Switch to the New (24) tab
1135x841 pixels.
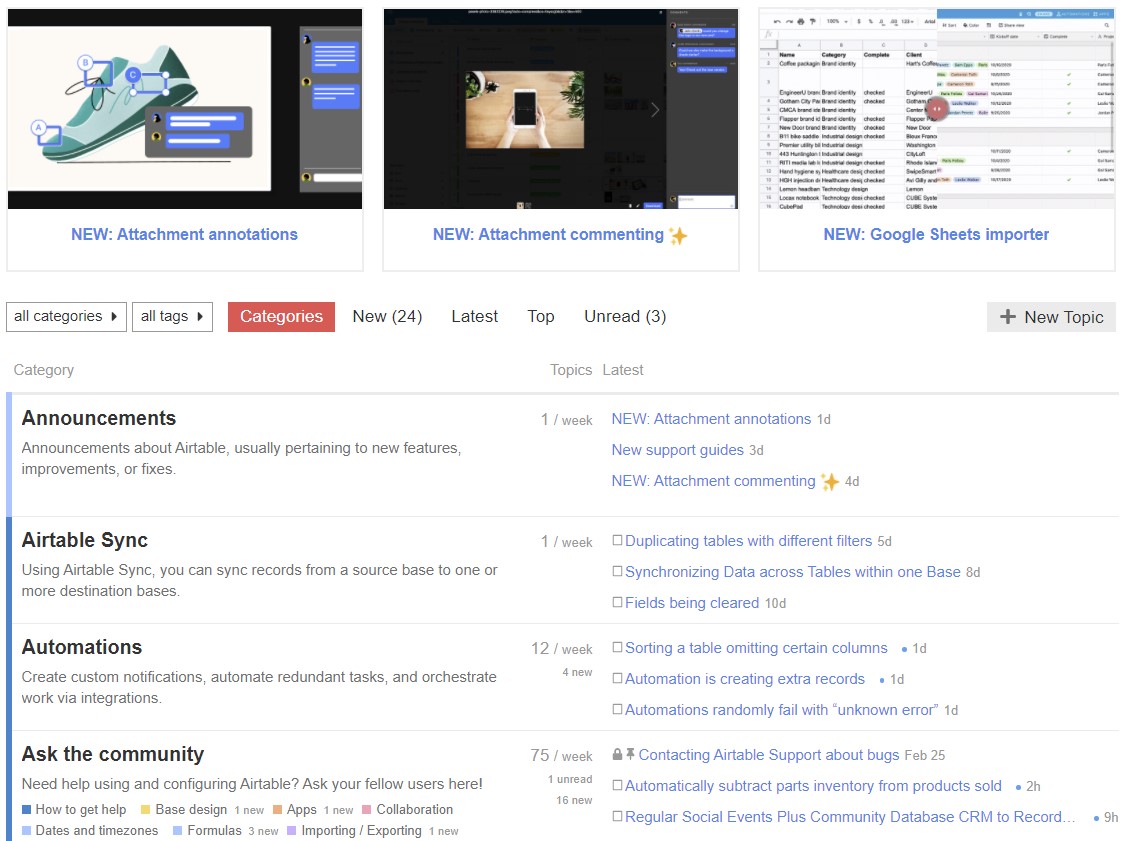387,317
